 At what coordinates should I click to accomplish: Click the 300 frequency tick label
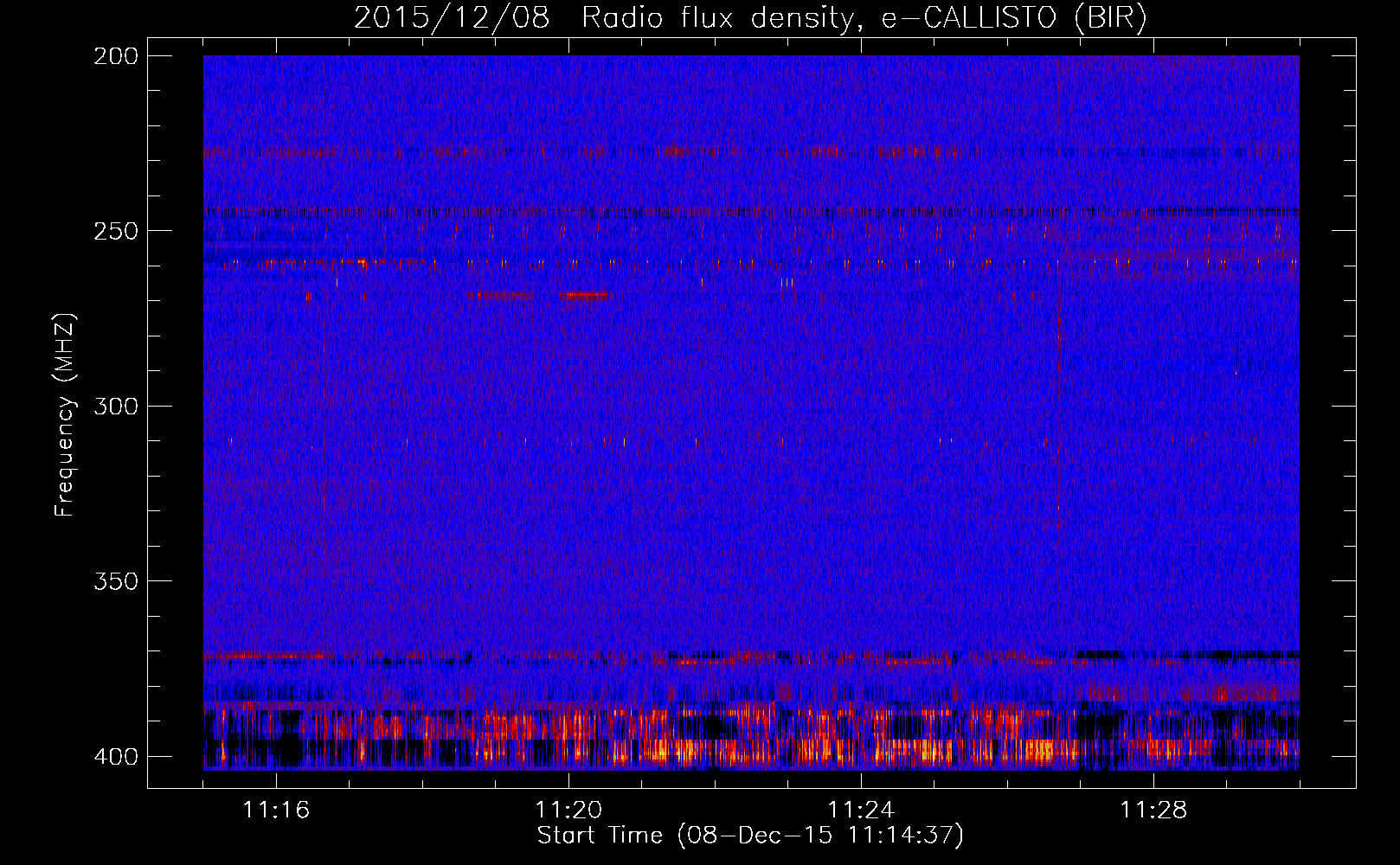[x=115, y=406]
